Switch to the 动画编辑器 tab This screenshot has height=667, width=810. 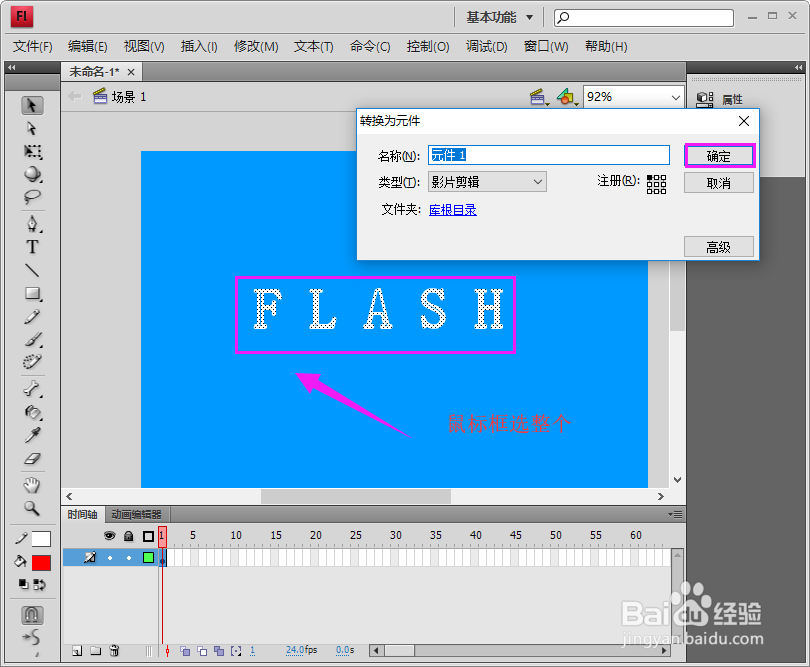pos(136,515)
